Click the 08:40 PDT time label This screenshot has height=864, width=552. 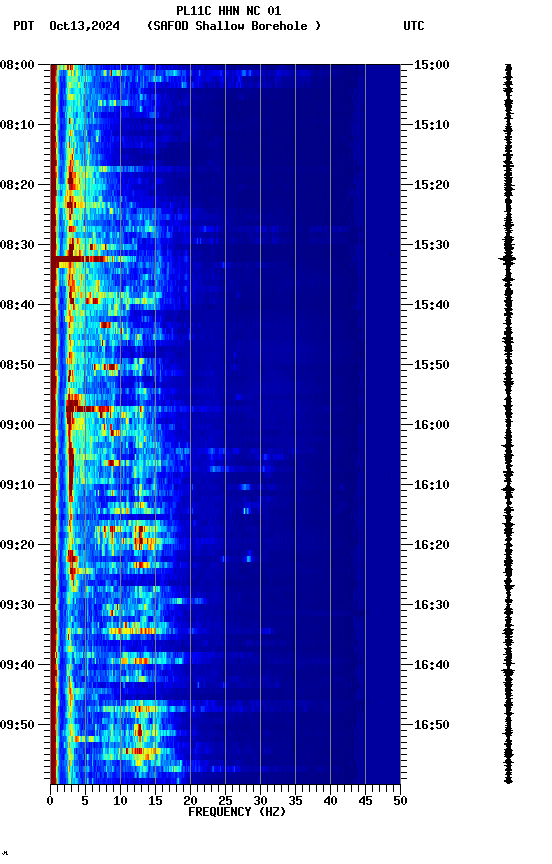[17, 305]
